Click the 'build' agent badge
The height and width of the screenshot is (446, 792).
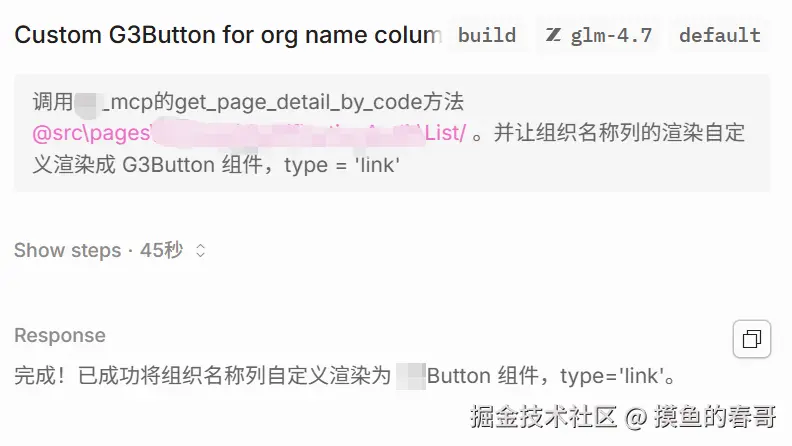(x=487, y=35)
